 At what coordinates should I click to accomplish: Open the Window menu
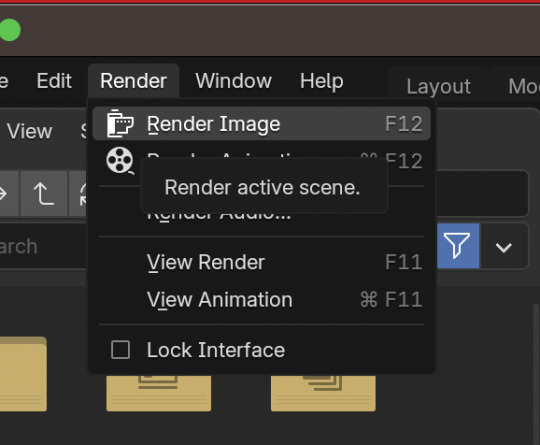[233, 81]
